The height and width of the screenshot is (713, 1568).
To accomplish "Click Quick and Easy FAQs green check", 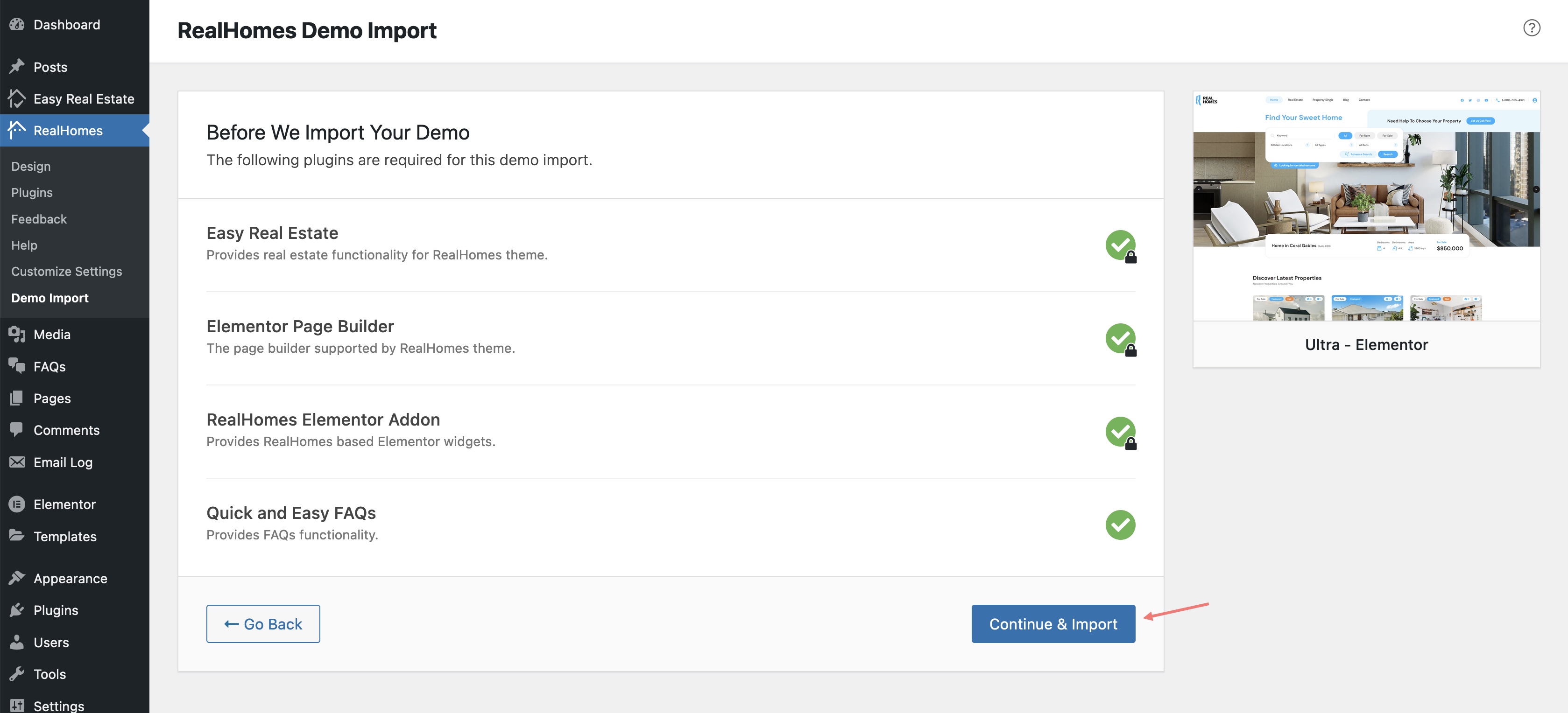I will pos(1121,525).
